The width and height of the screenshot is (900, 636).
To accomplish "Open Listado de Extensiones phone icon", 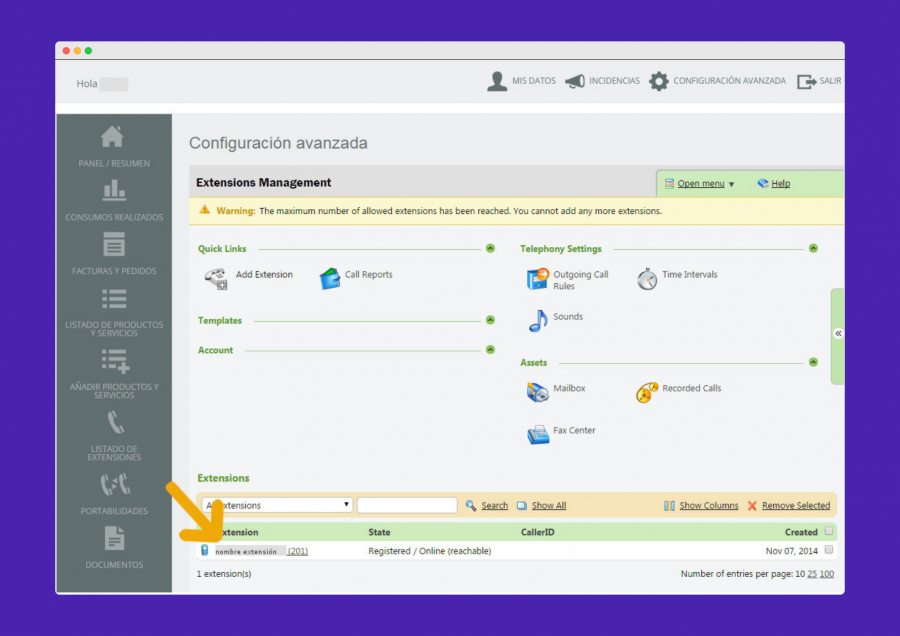I will pos(115,422).
